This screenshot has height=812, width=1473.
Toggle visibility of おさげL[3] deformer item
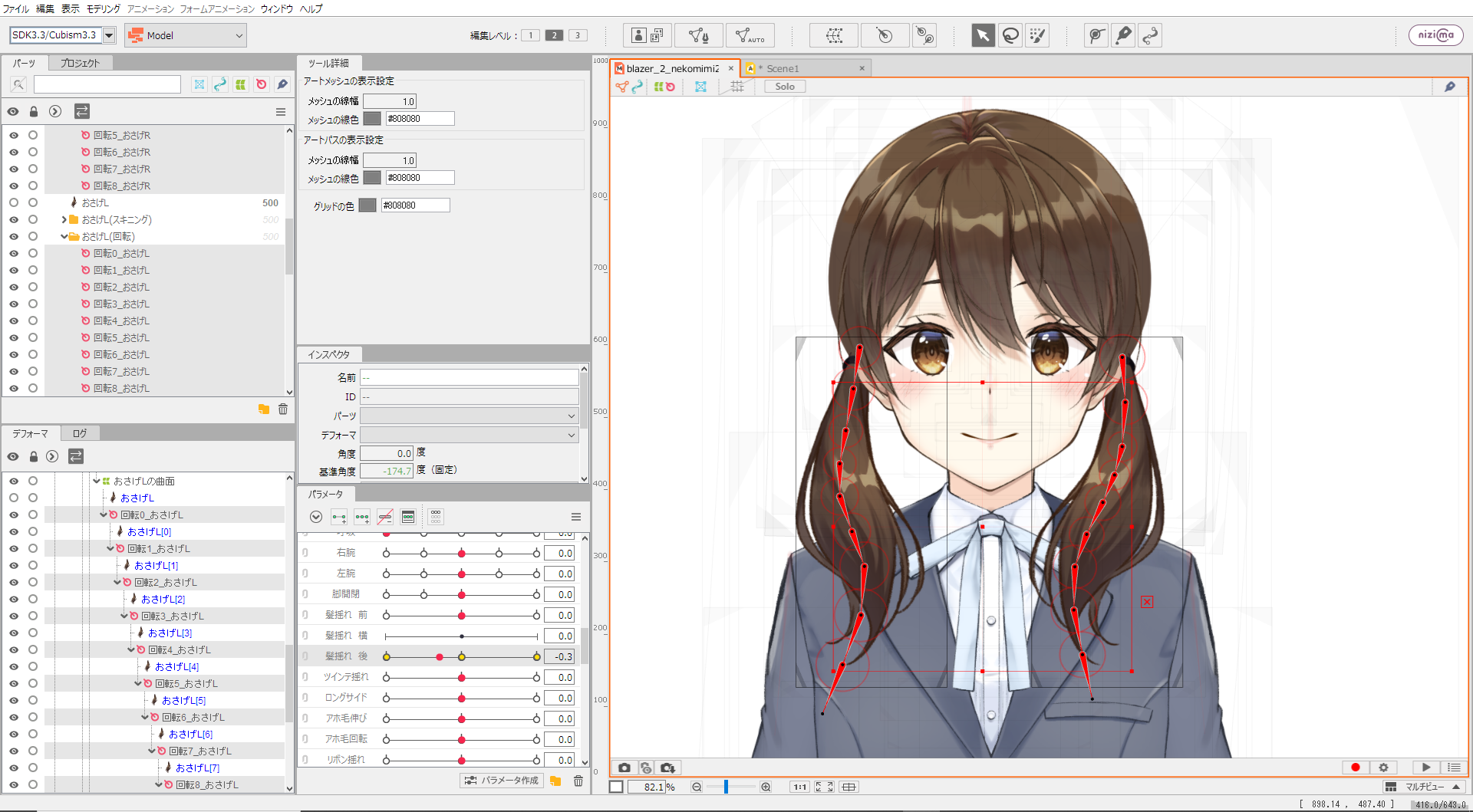14,633
